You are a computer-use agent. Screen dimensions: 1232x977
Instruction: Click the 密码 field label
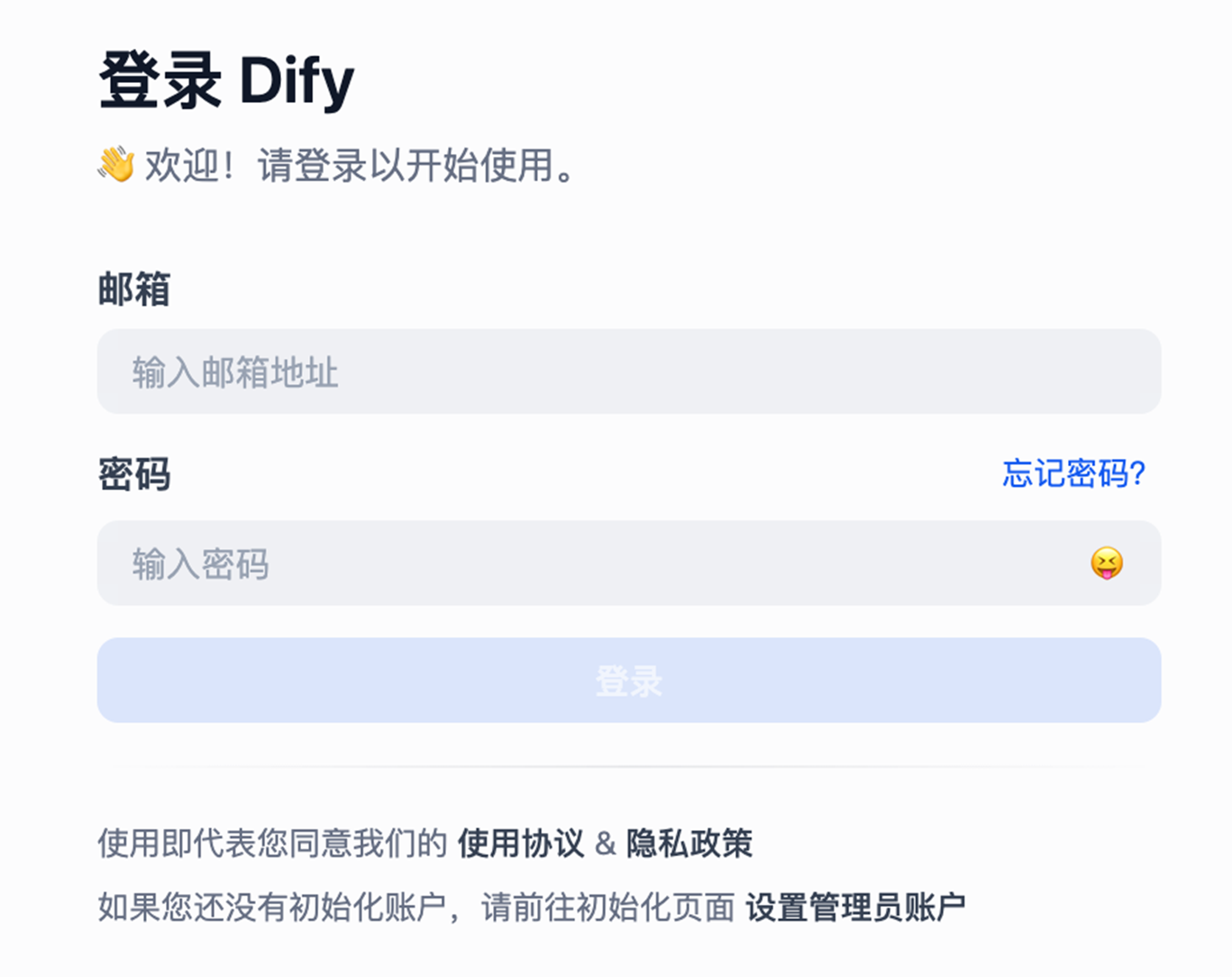click(133, 474)
